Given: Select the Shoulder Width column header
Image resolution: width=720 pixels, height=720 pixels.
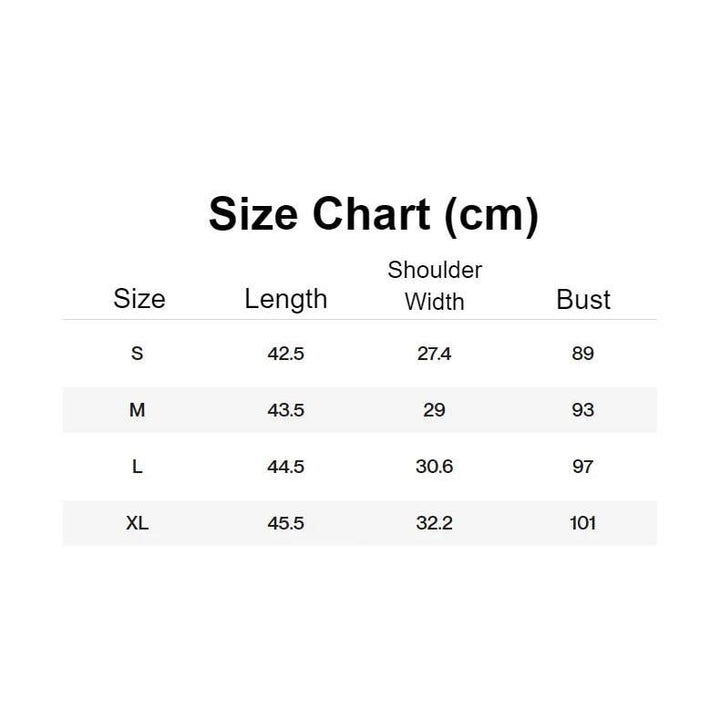Looking at the screenshot, I should click(435, 285).
